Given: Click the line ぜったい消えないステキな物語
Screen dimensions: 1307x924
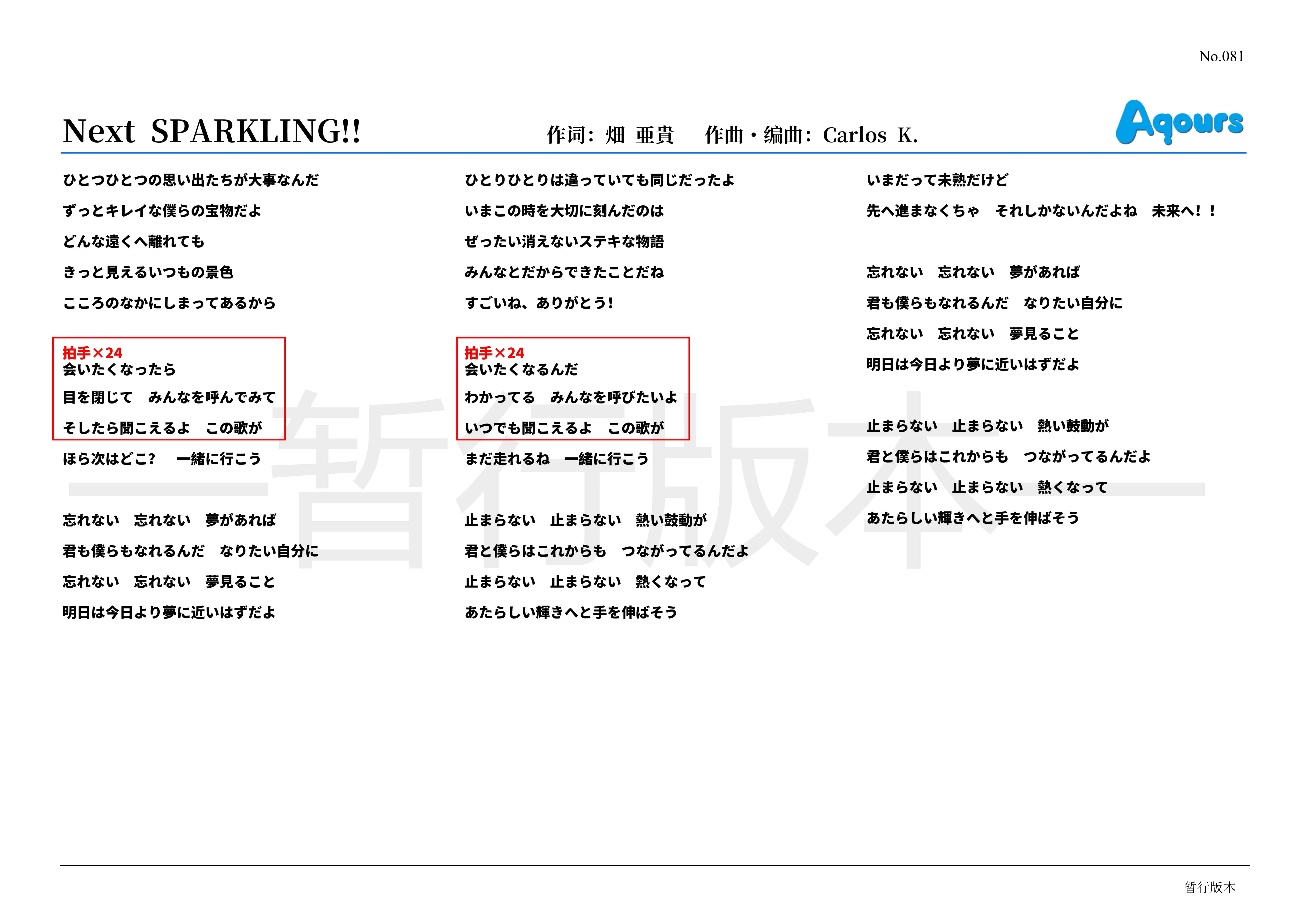Looking at the screenshot, I should [564, 242].
